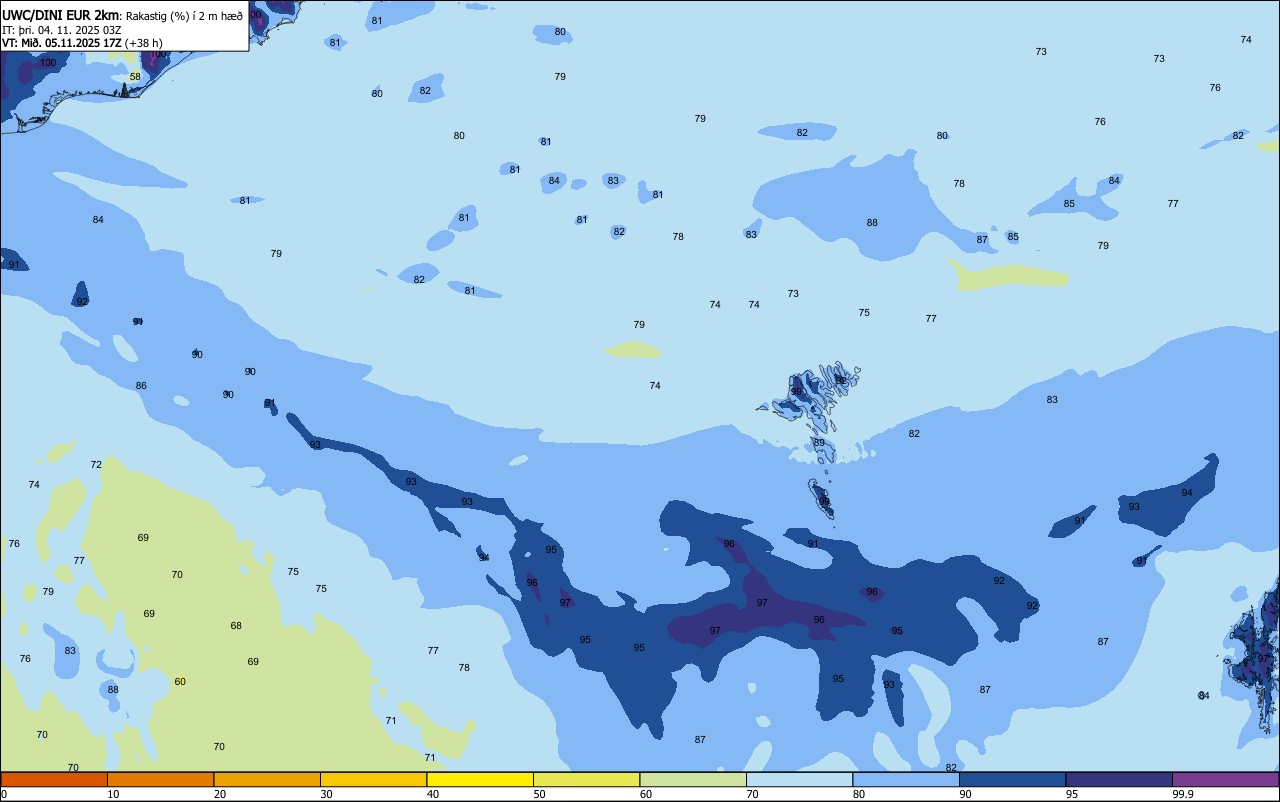Click the 60–70 pale green legend swatch
Screen dimensions: 1280x802
pos(693,779)
